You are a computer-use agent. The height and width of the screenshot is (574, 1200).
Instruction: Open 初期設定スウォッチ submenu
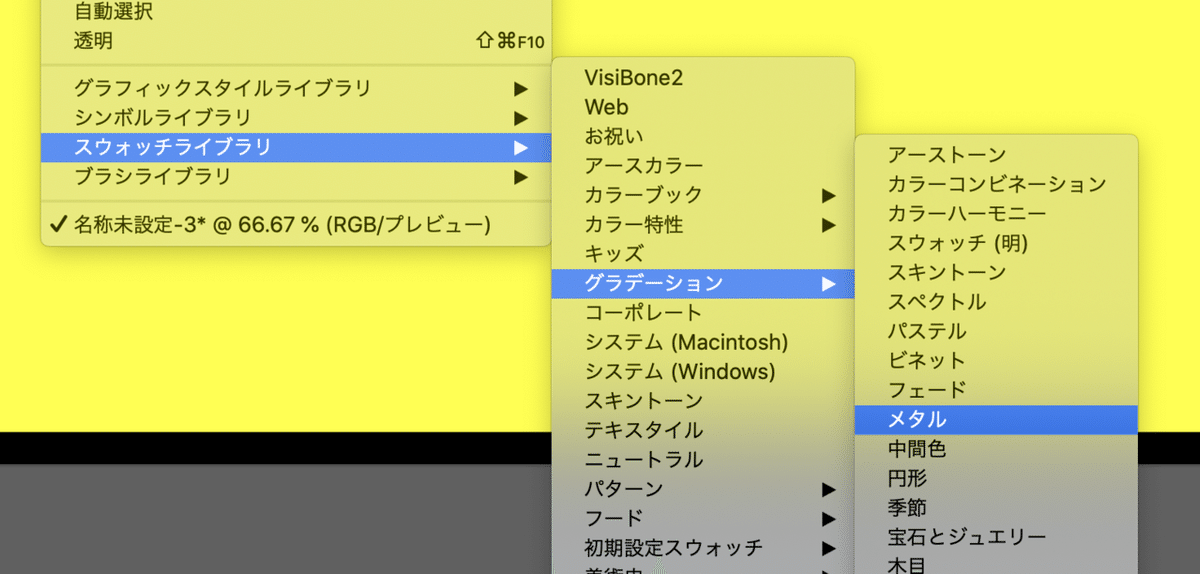(703, 549)
